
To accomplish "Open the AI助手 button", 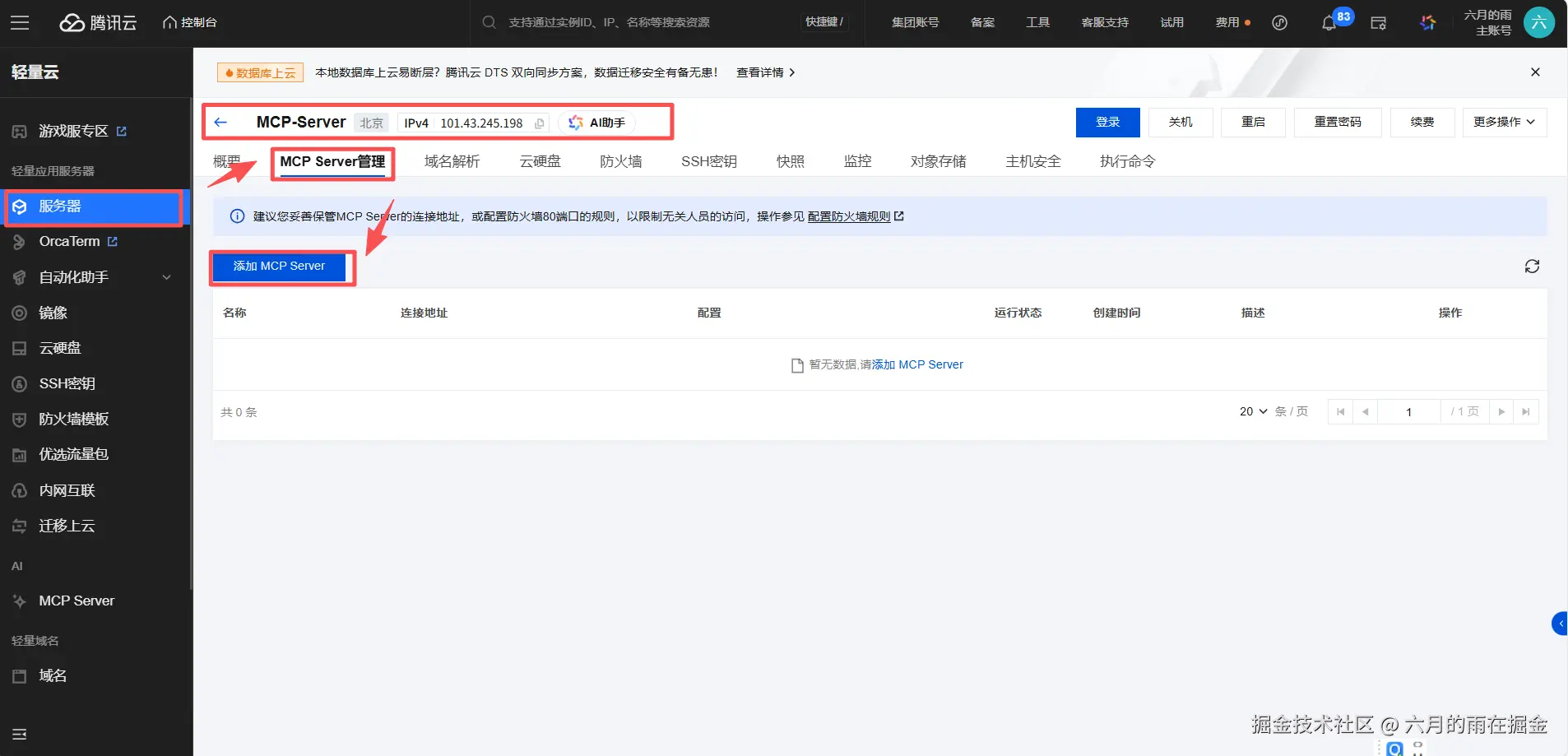I will point(596,123).
